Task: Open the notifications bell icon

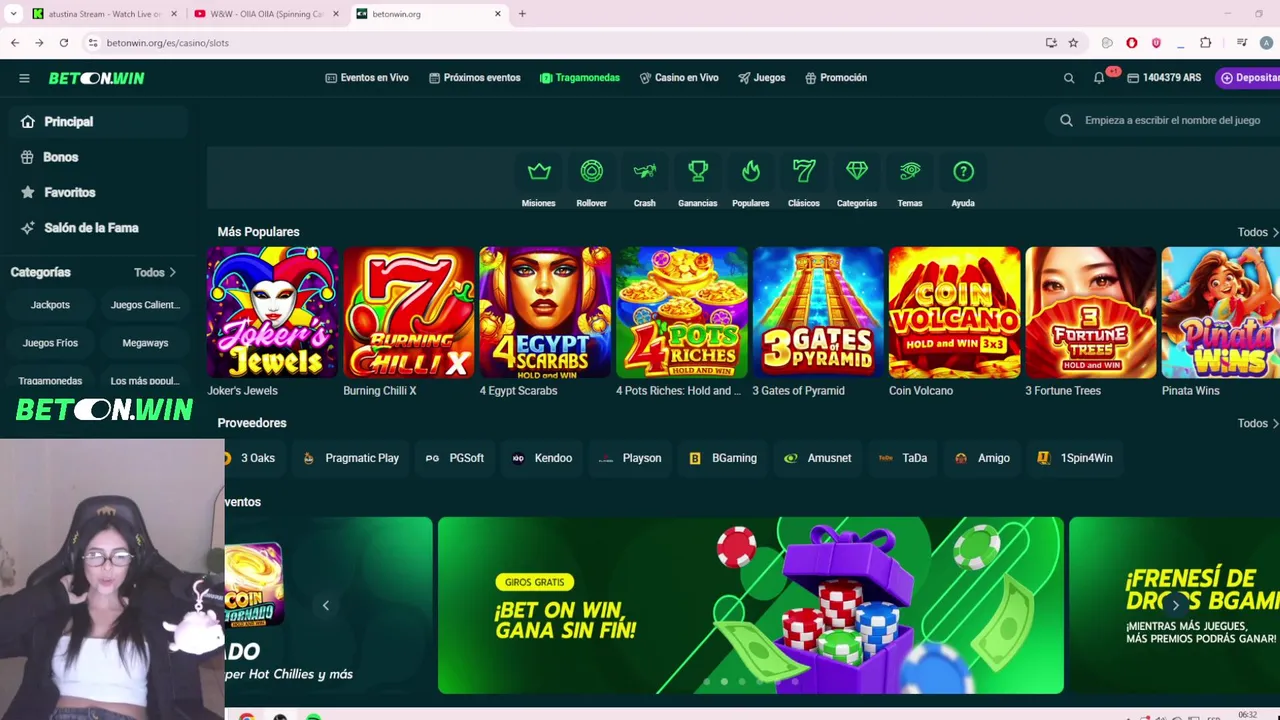Action: tap(1099, 78)
